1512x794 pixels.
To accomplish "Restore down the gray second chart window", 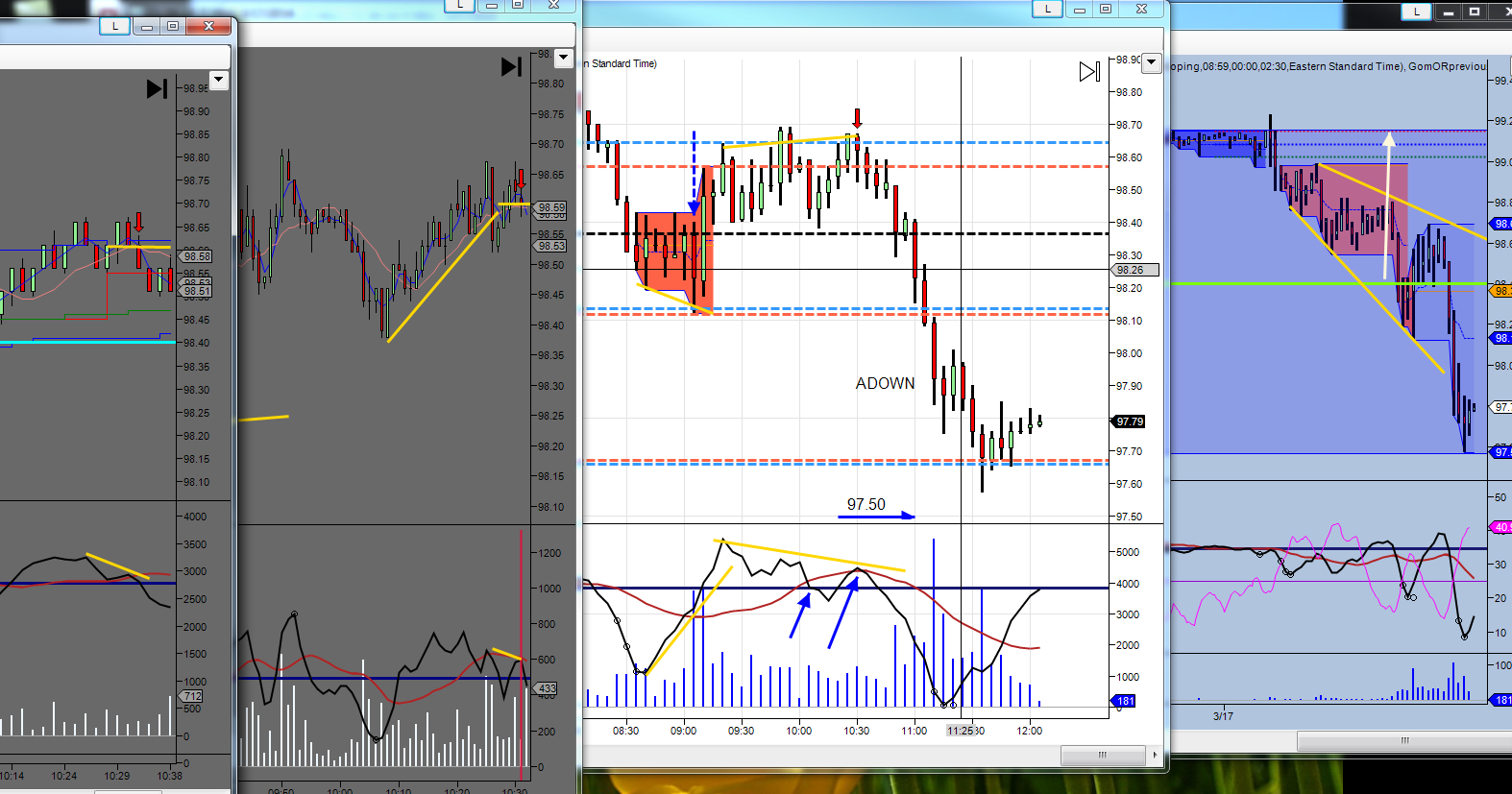I will point(517,5).
